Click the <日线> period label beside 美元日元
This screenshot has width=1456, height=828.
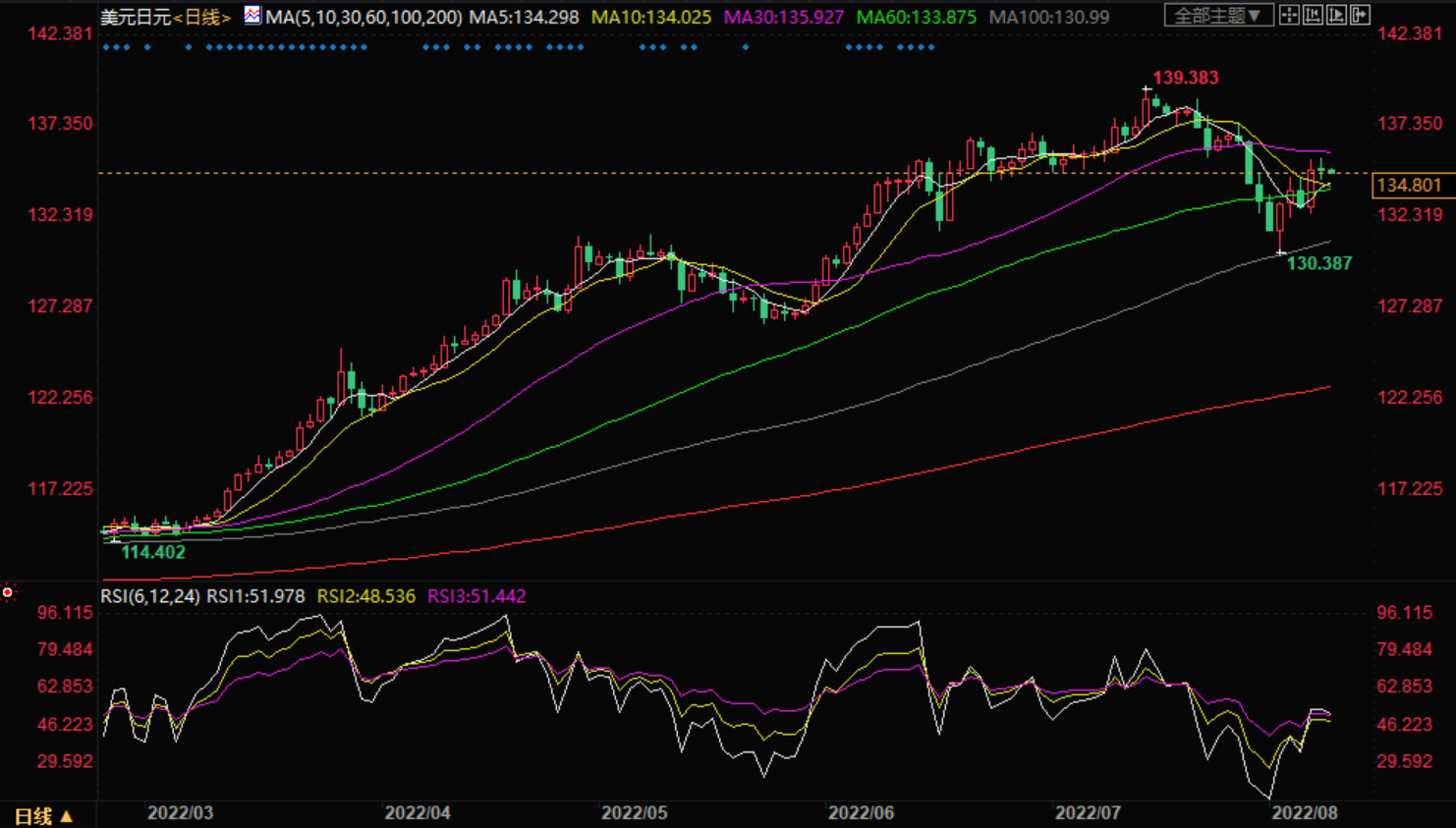click(x=202, y=17)
